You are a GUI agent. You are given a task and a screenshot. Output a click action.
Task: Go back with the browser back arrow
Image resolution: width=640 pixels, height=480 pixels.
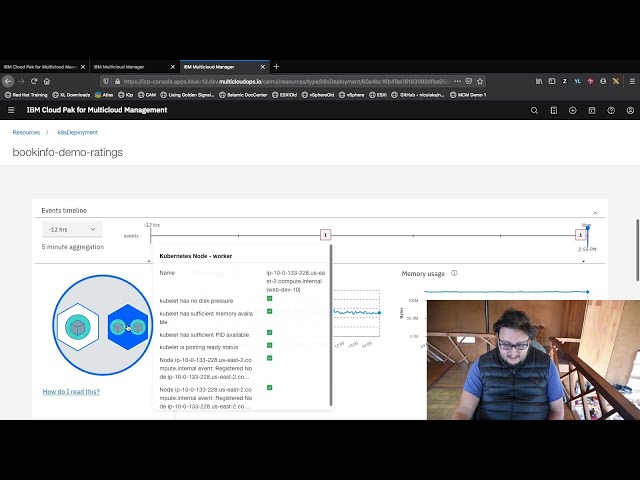pyautogui.click(x=8, y=81)
